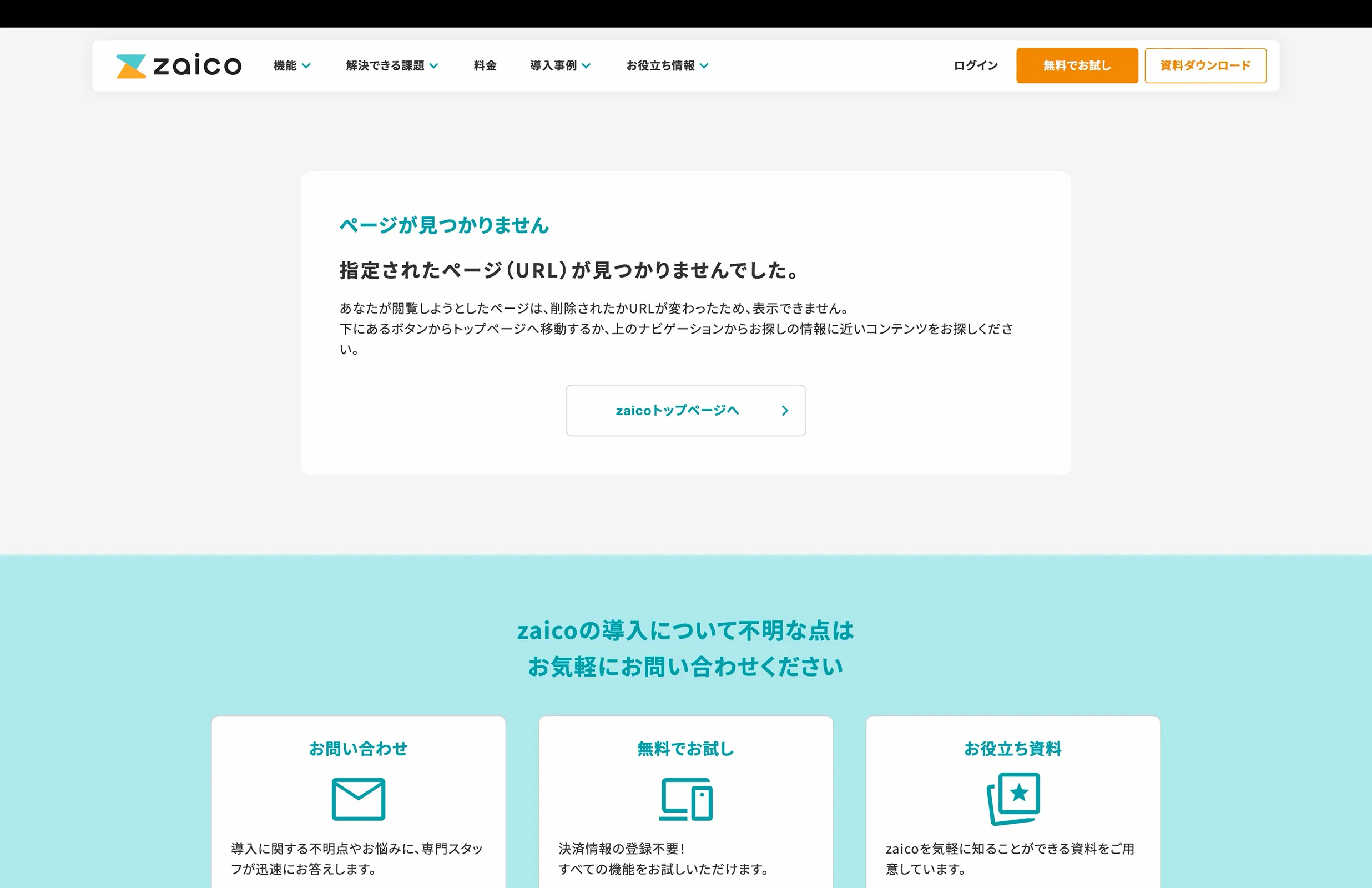This screenshot has width=1372, height=888.
Task: Expand the chevron beside 導入事例
Action: pyautogui.click(x=586, y=66)
